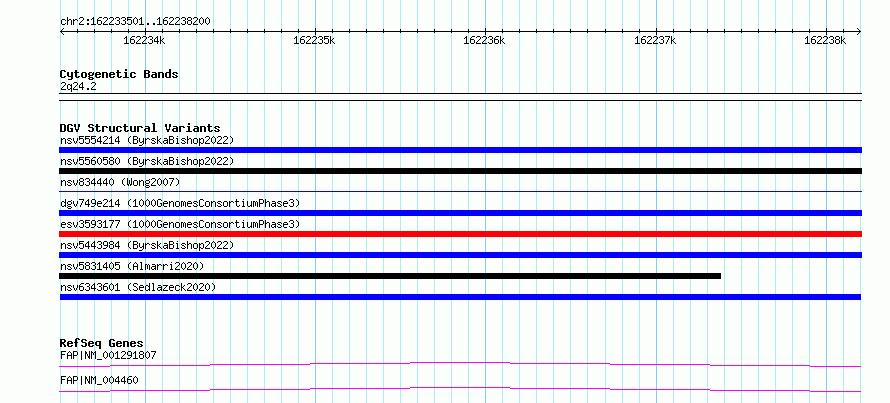Click the nsv5560580 (ByrskaBishop2022) label
The height and width of the screenshot is (403, 890).
point(146,161)
